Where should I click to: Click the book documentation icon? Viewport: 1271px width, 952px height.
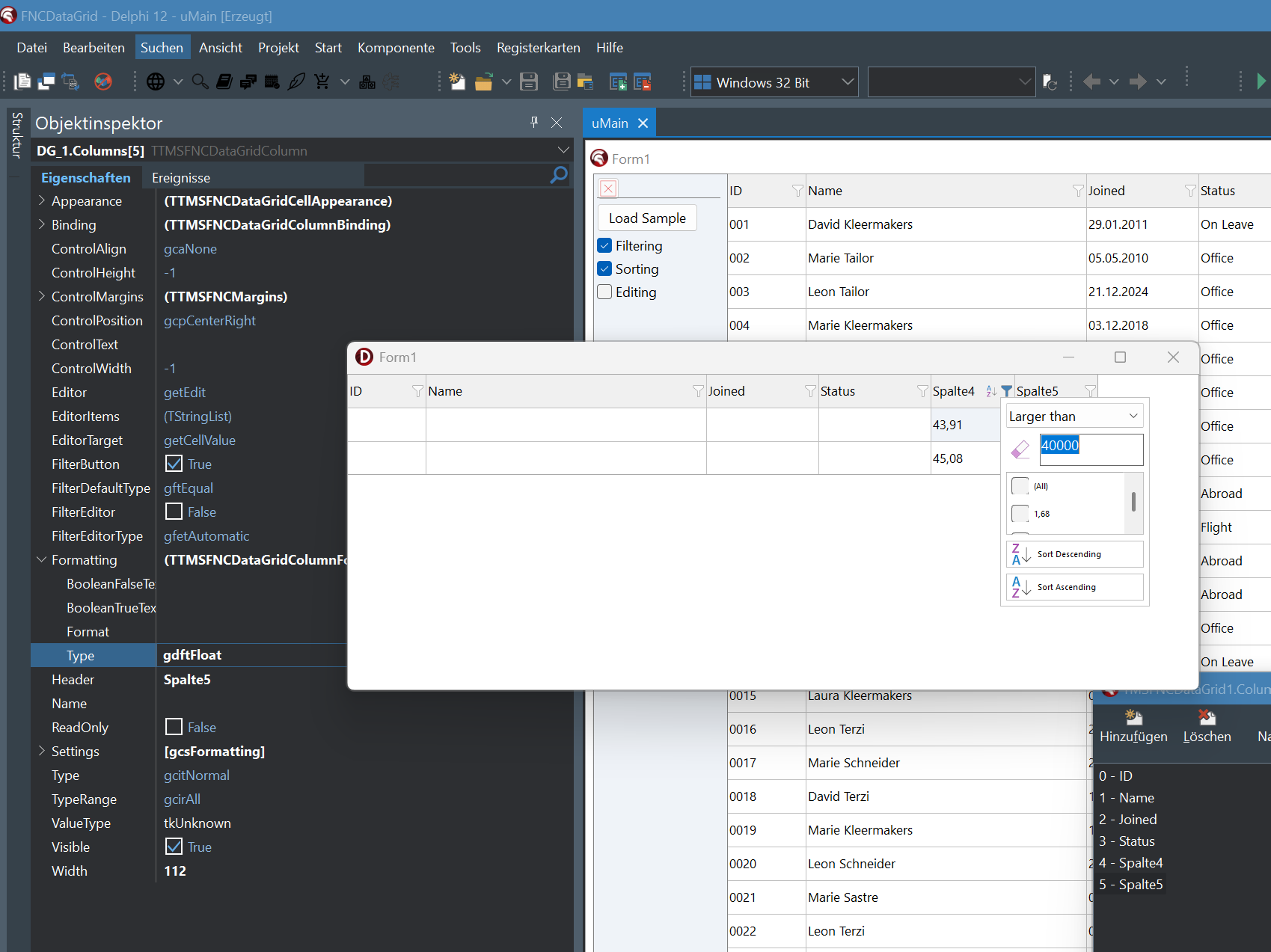pos(224,82)
